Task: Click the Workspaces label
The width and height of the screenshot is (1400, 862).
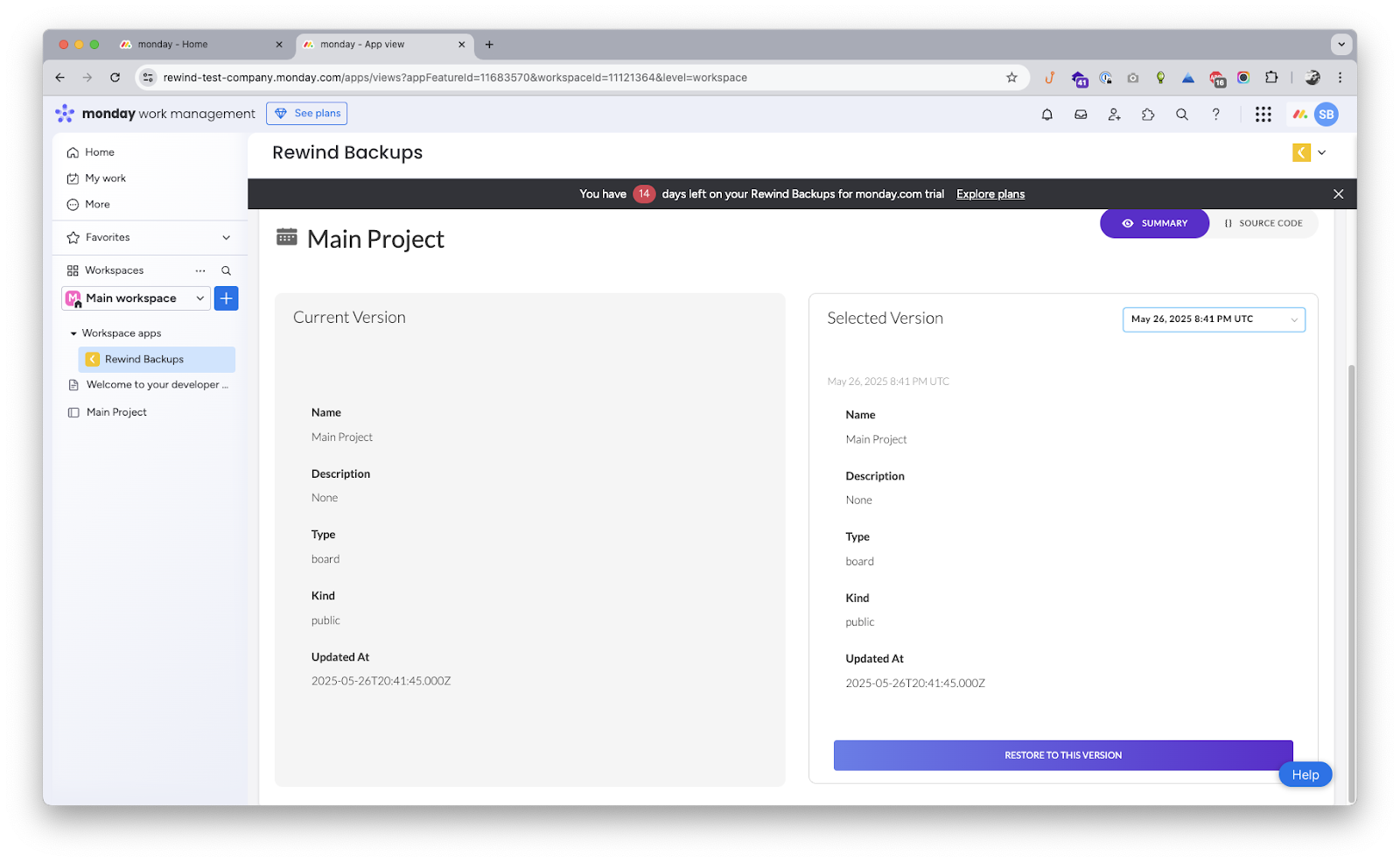Action: pos(114,270)
